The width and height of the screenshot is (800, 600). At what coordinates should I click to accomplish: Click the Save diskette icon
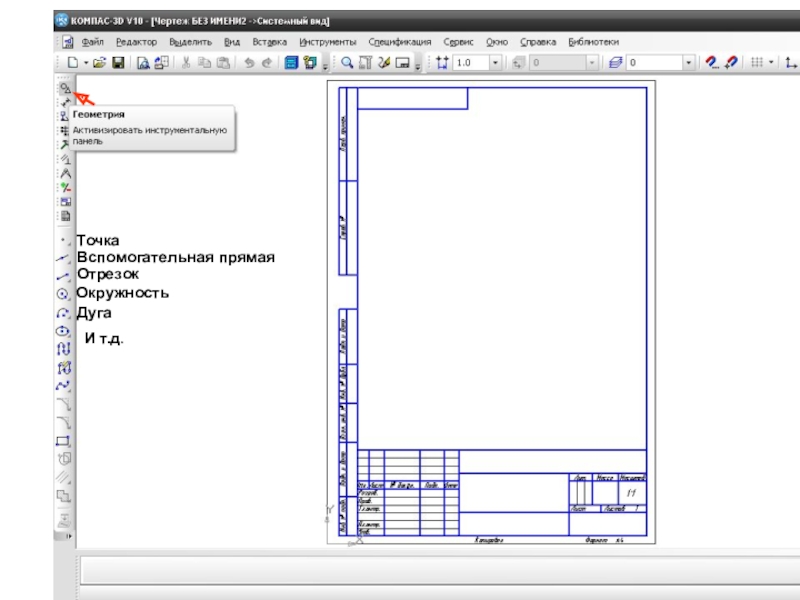(x=118, y=63)
